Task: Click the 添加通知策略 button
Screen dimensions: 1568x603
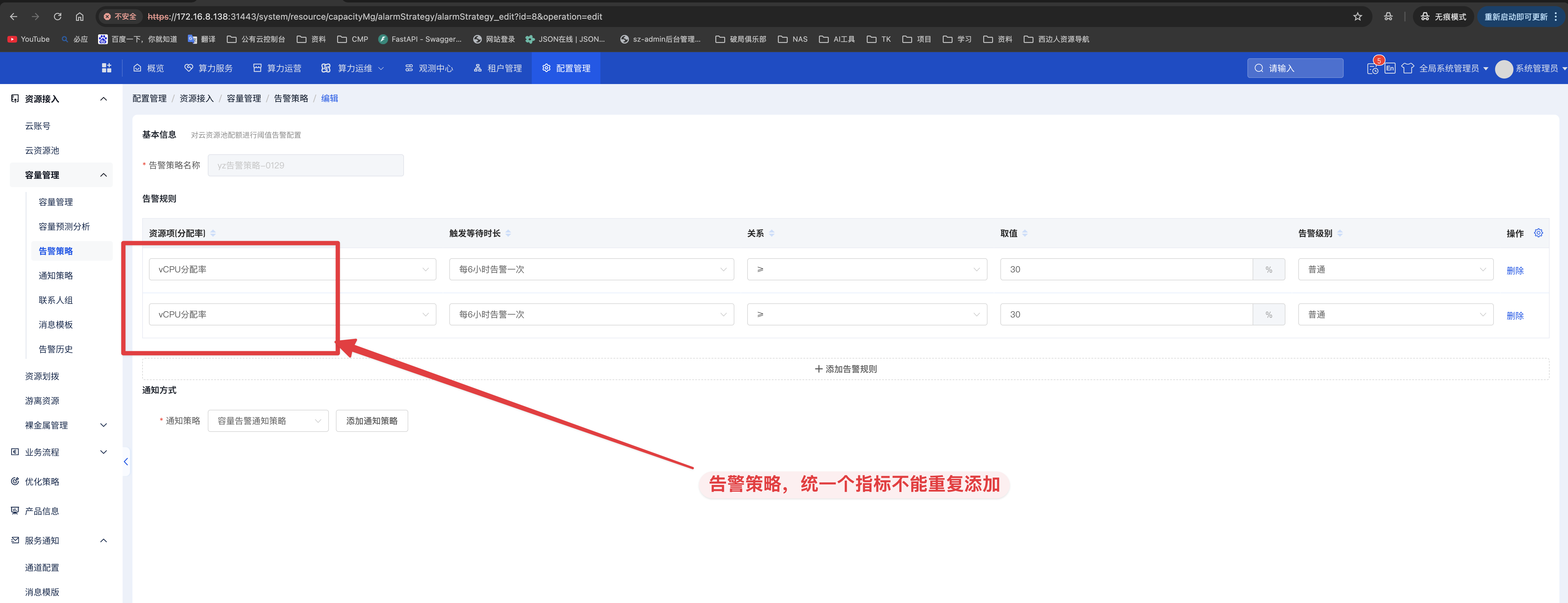Action: [371, 421]
